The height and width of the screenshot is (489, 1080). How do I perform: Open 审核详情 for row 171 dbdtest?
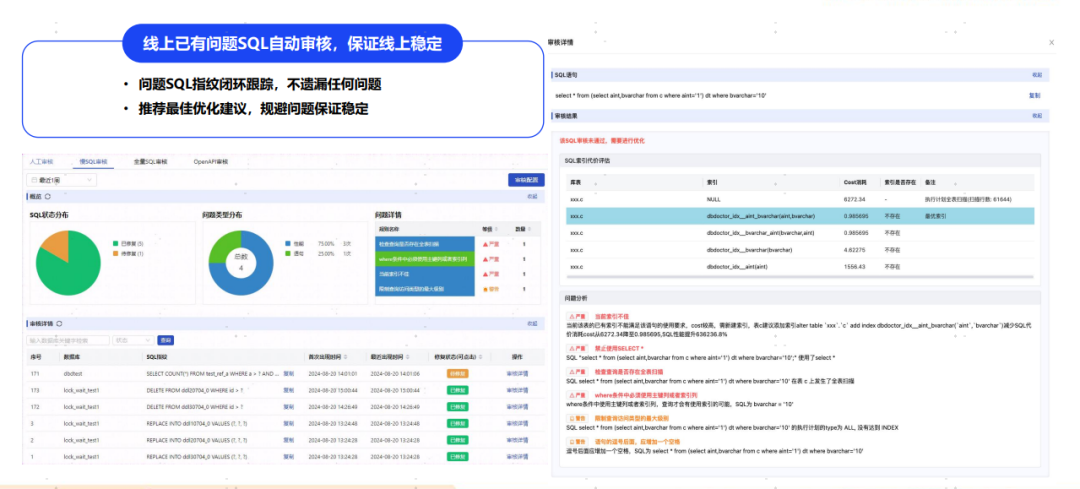(x=517, y=374)
